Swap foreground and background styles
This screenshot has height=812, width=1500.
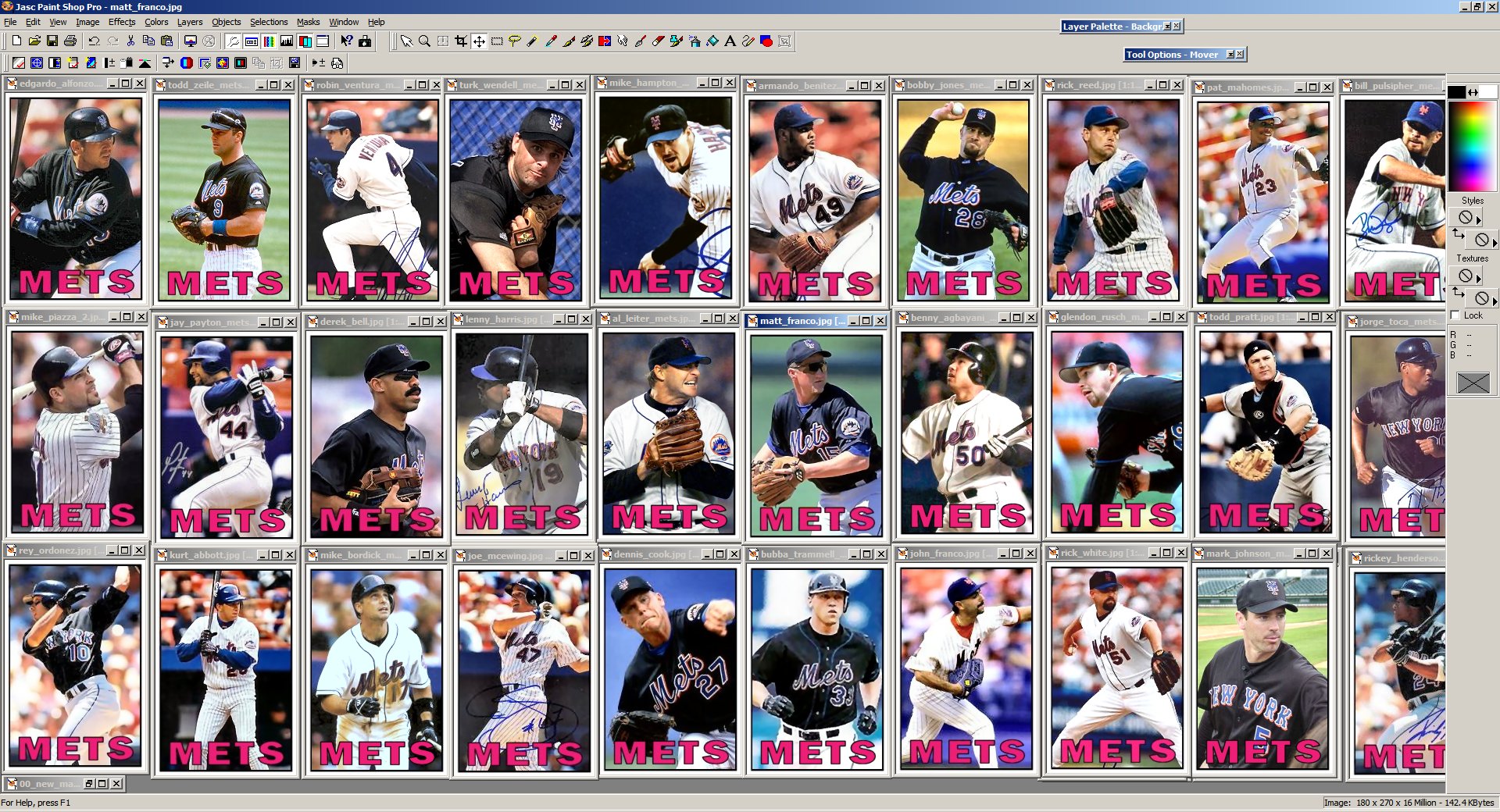tap(1458, 233)
